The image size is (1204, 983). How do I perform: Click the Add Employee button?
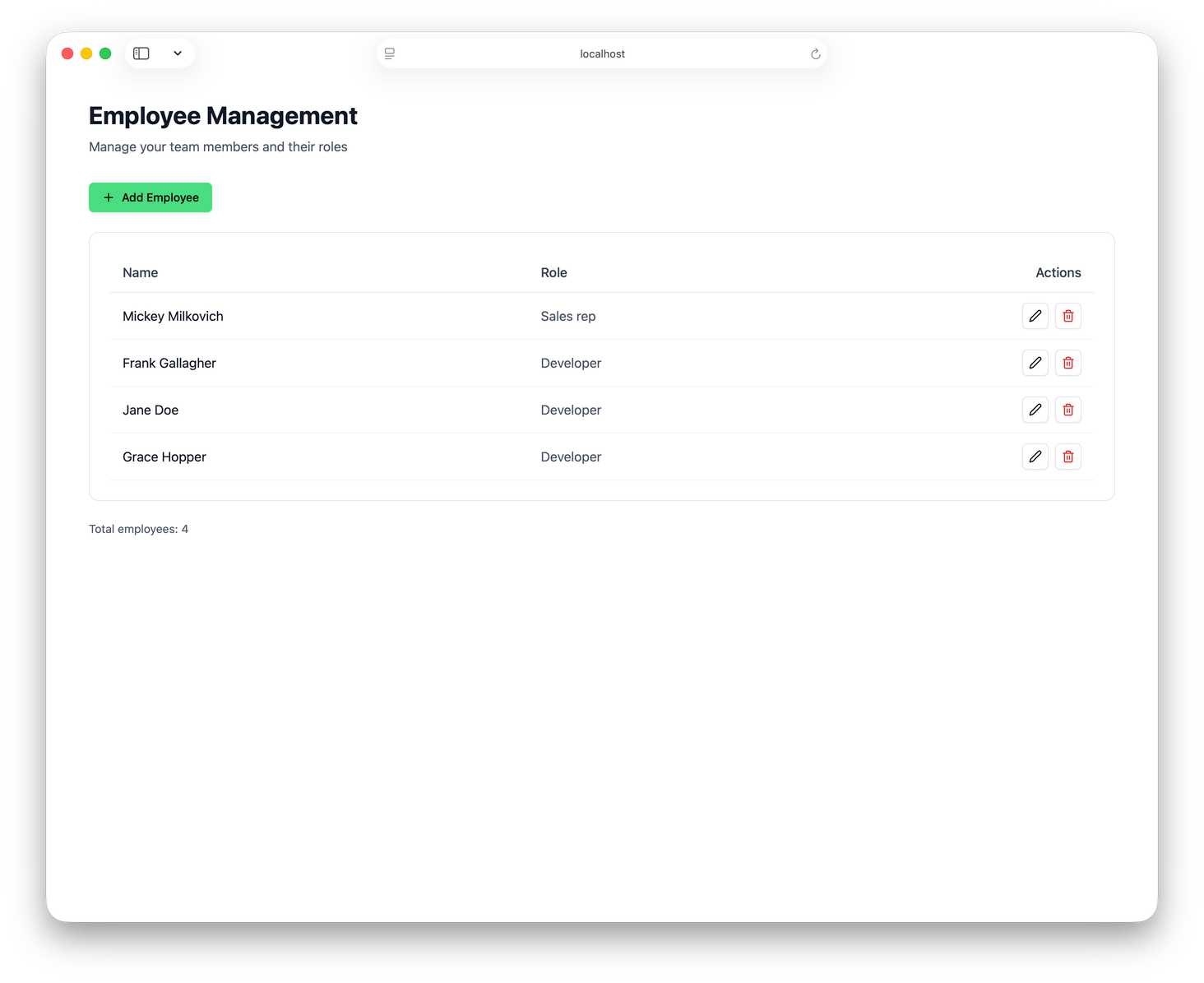pyautogui.click(x=150, y=197)
